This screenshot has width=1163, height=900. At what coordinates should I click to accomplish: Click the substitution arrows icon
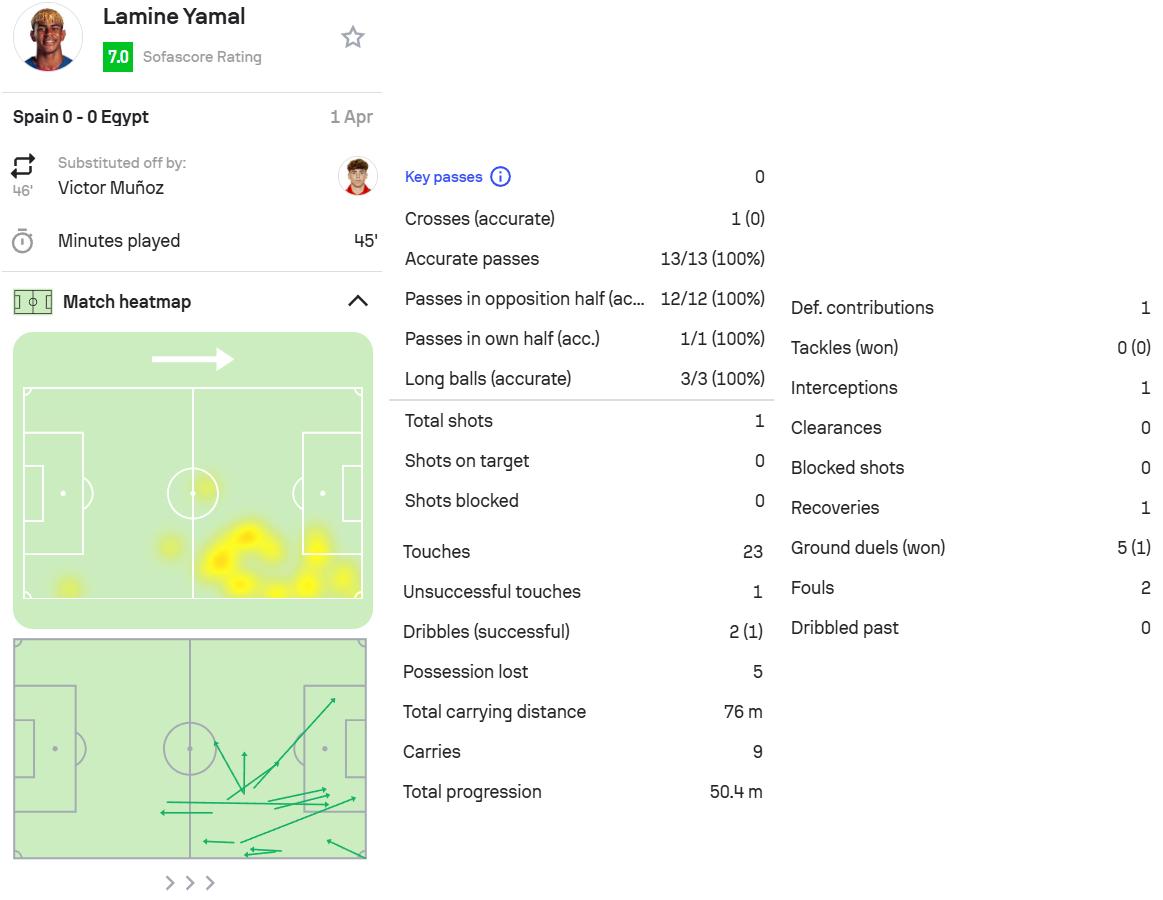click(23, 165)
